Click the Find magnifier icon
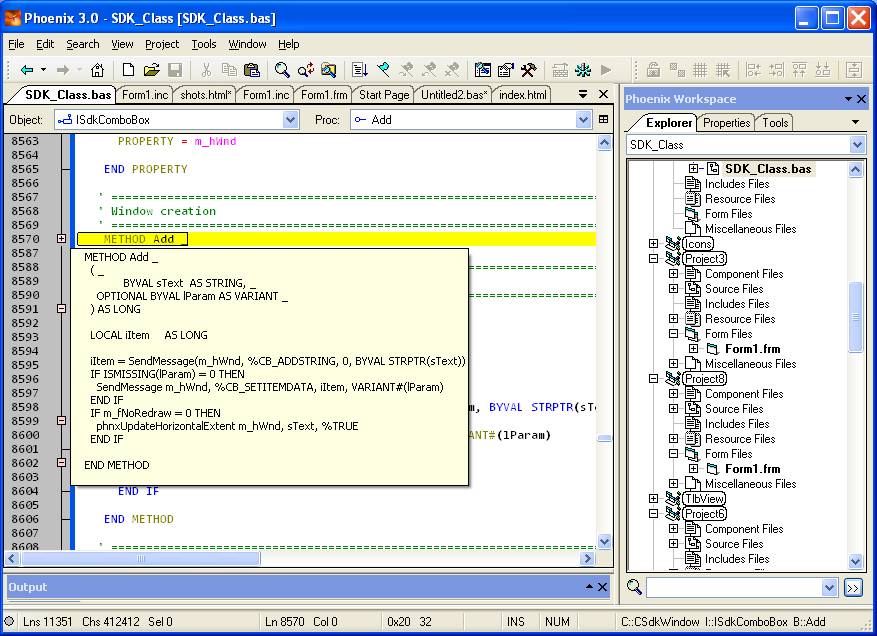The width and height of the screenshot is (877, 636). click(282, 70)
